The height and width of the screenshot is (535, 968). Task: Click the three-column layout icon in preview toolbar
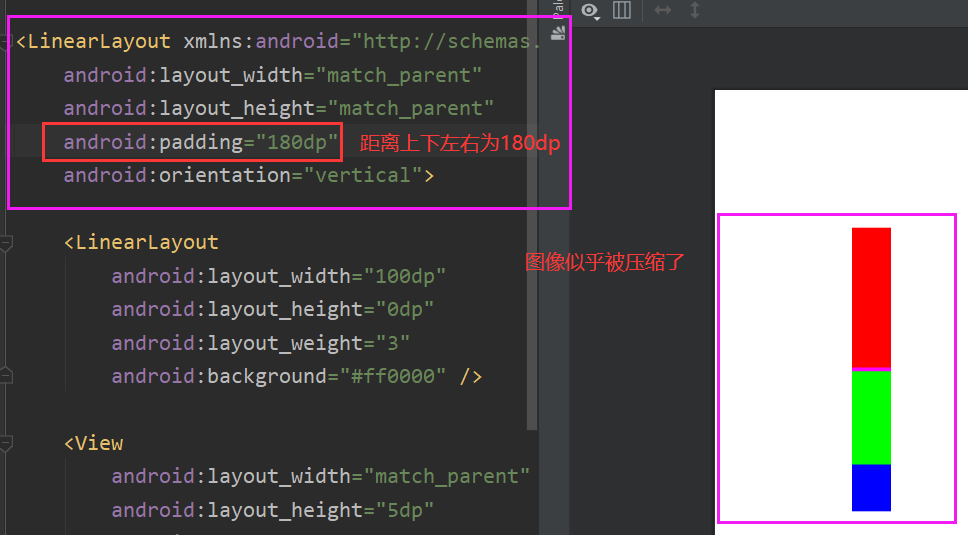(x=622, y=10)
